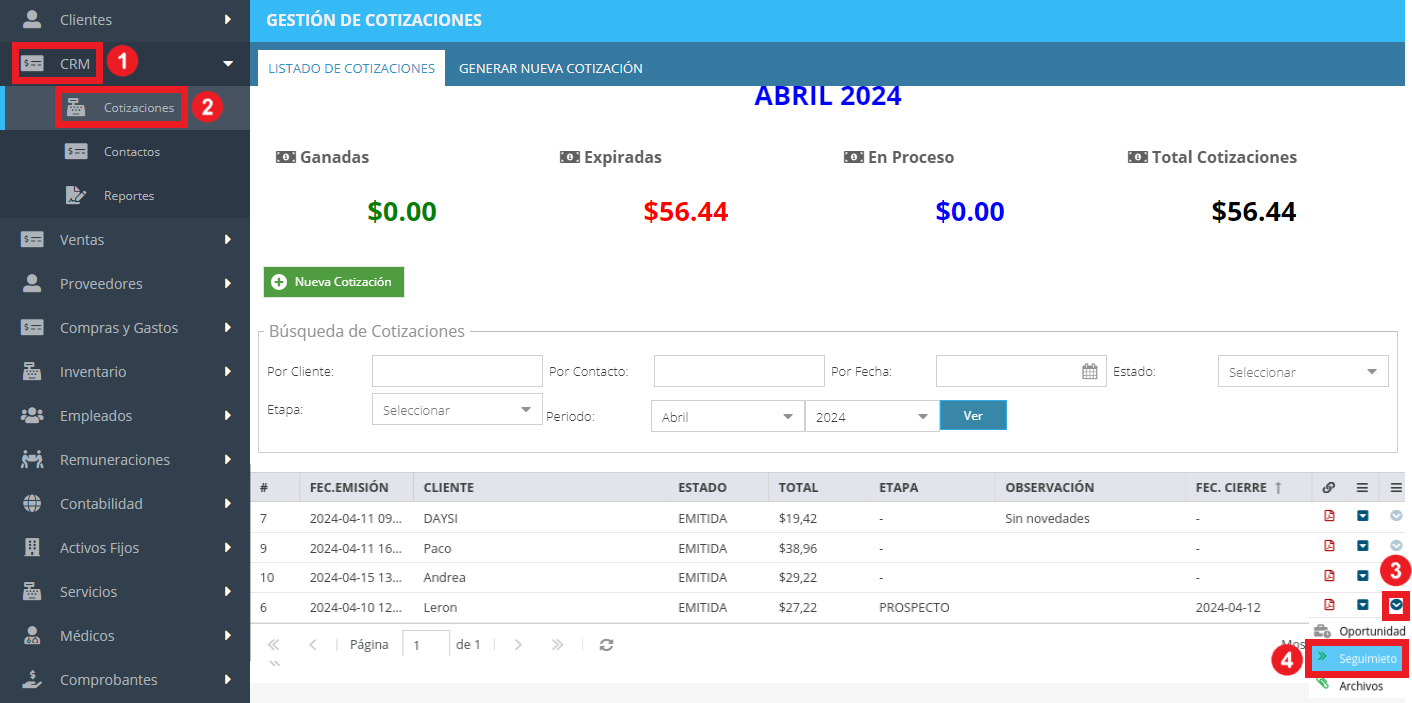Jump to last page arrow in pager

(x=558, y=645)
